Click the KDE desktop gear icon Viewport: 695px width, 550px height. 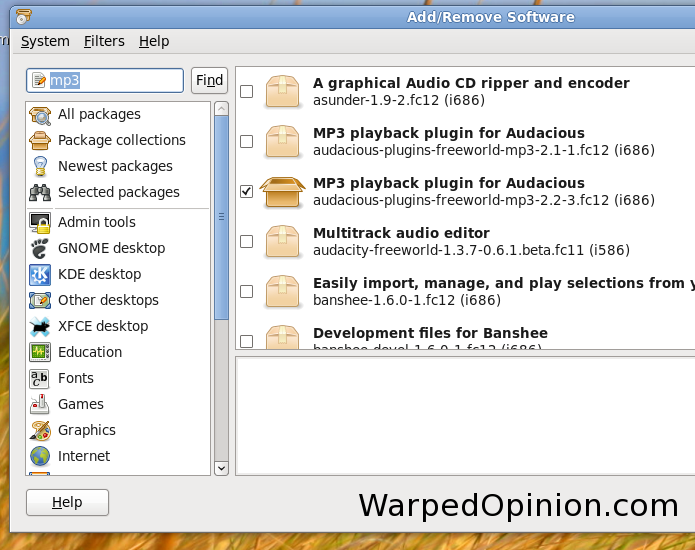[40, 274]
